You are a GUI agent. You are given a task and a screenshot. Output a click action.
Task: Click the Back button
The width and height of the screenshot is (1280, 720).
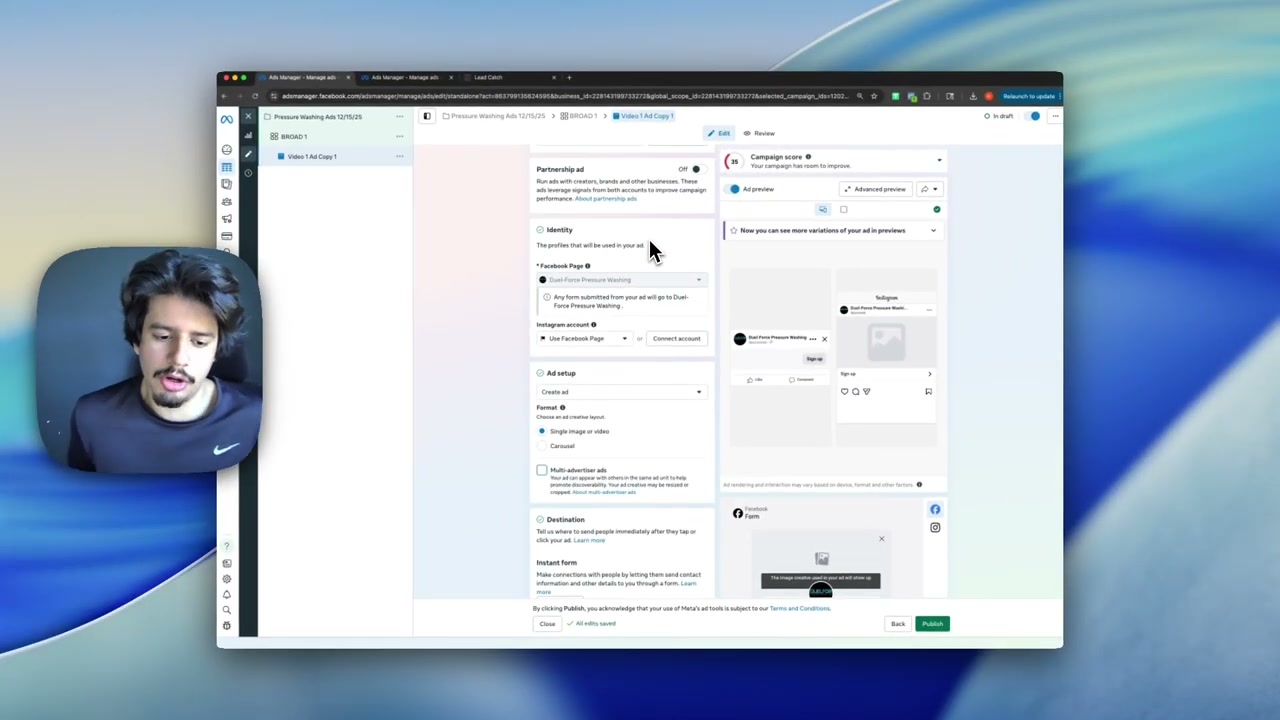[x=898, y=624]
